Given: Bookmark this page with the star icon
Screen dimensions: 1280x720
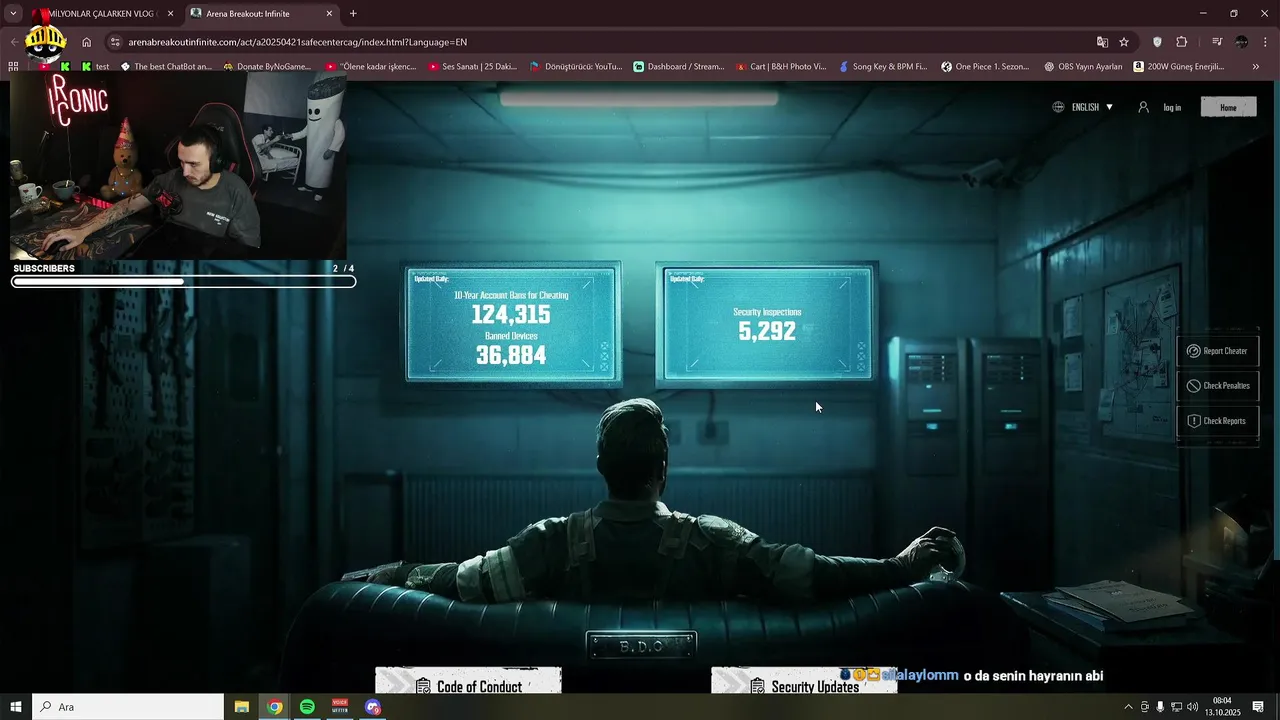Looking at the screenshot, I should [x=1124, y=42].
